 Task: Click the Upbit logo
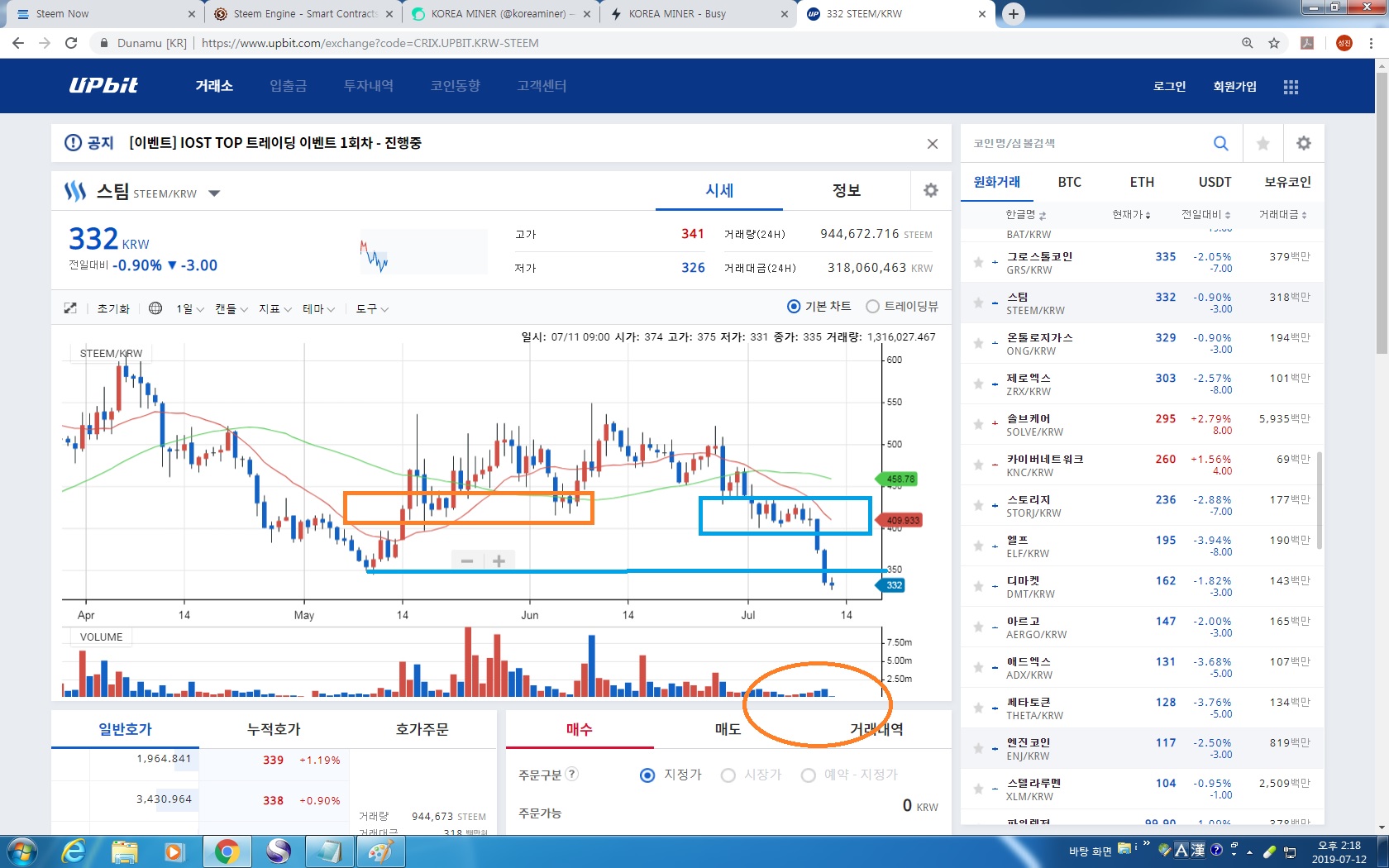pos(103,86)
